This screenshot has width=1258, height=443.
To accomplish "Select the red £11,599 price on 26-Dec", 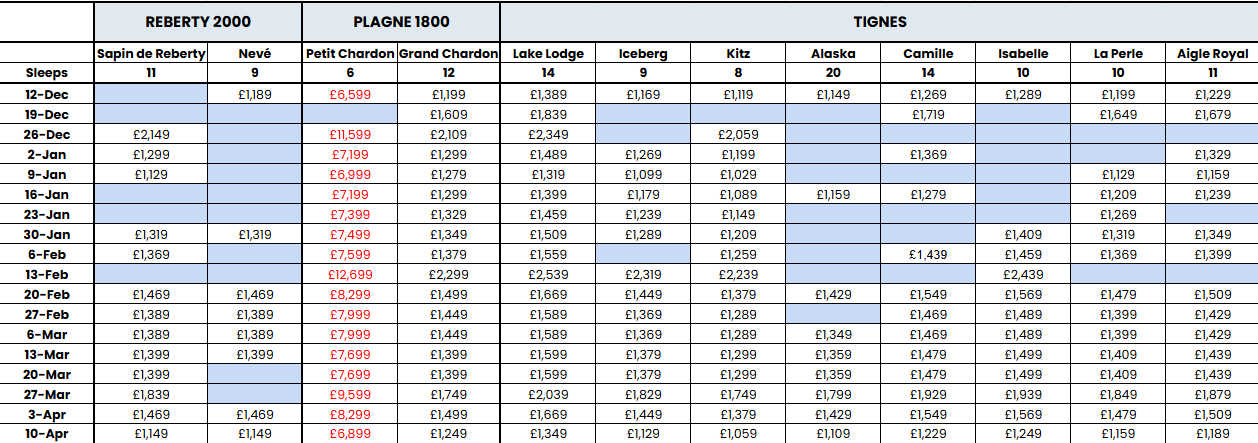I will point(350,134).
